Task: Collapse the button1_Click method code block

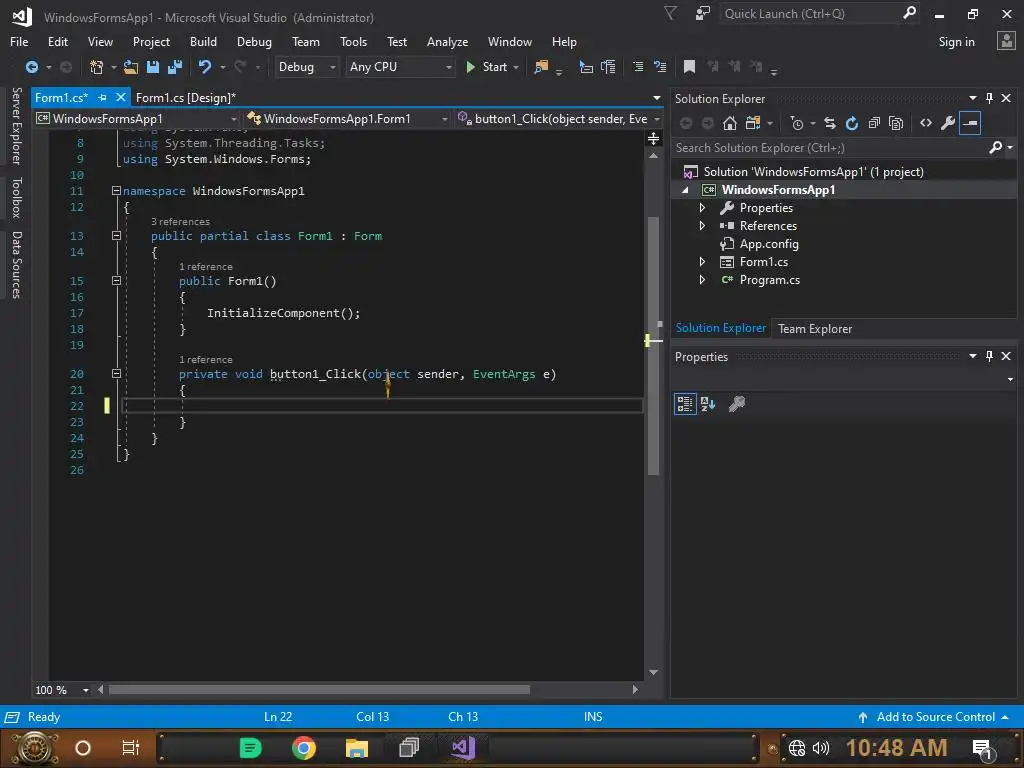Action: (x=116, y=374)
